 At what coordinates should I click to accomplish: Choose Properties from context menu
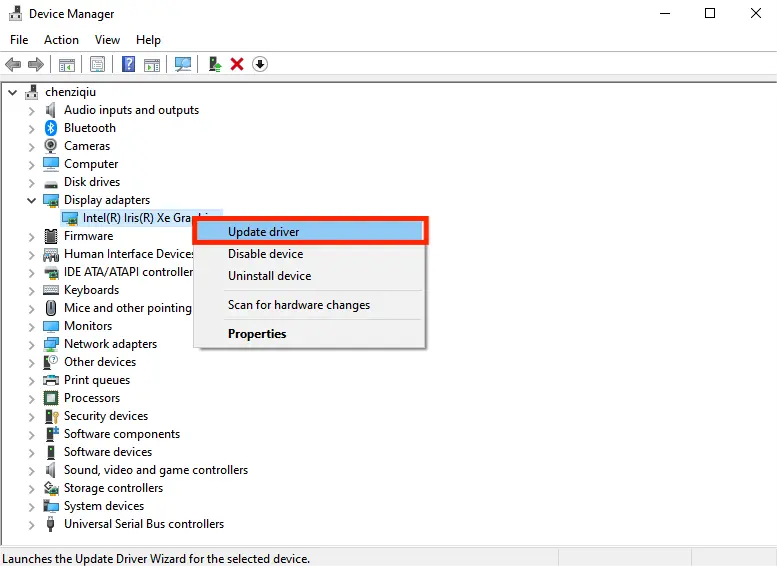point(310,334)
